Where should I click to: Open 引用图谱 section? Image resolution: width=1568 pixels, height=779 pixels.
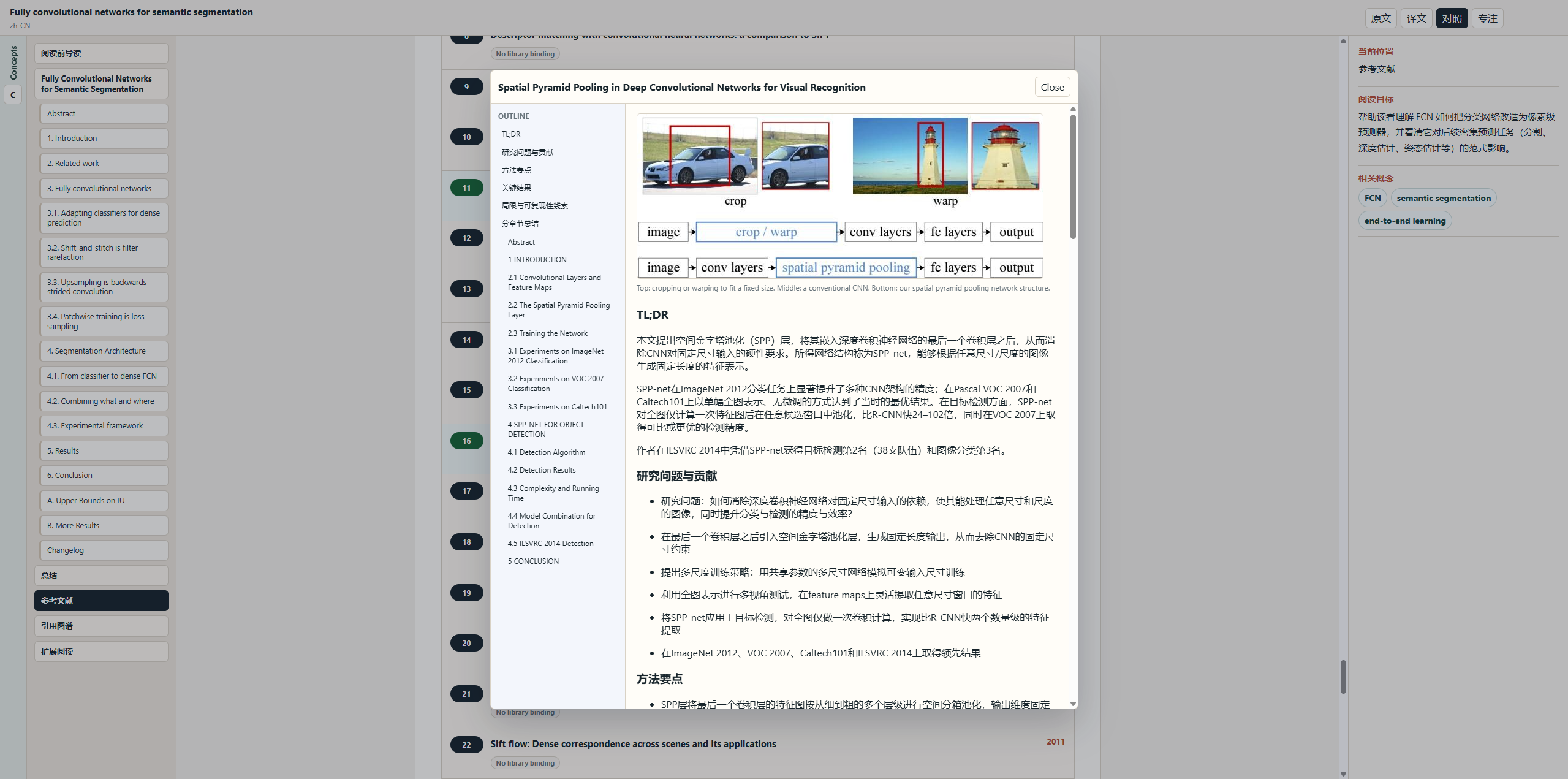[101, 626]
